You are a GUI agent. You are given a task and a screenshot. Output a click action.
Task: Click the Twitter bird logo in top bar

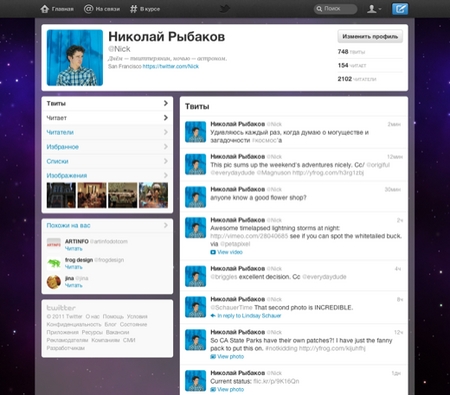225,8
